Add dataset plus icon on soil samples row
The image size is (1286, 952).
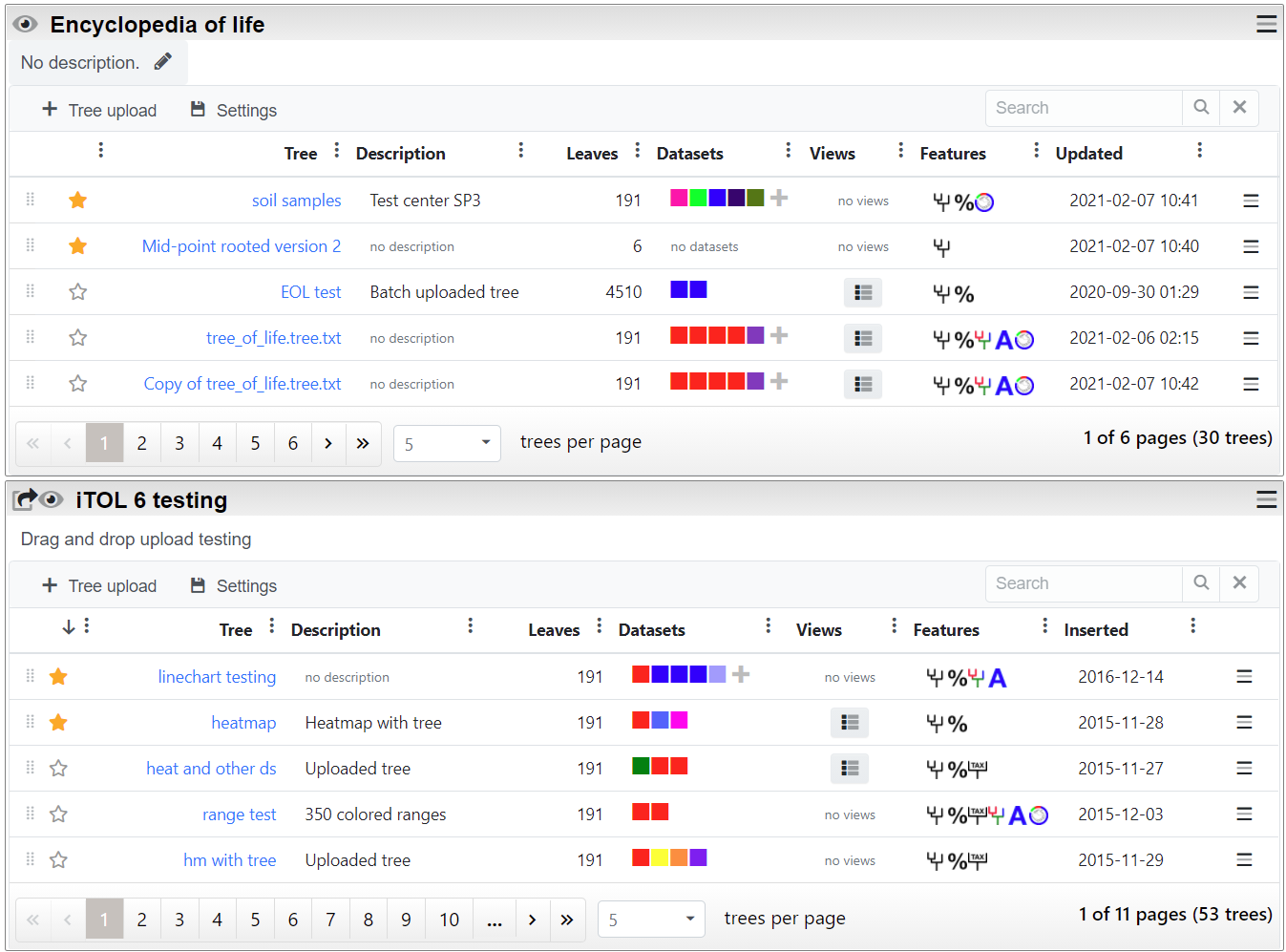point(779,198)
